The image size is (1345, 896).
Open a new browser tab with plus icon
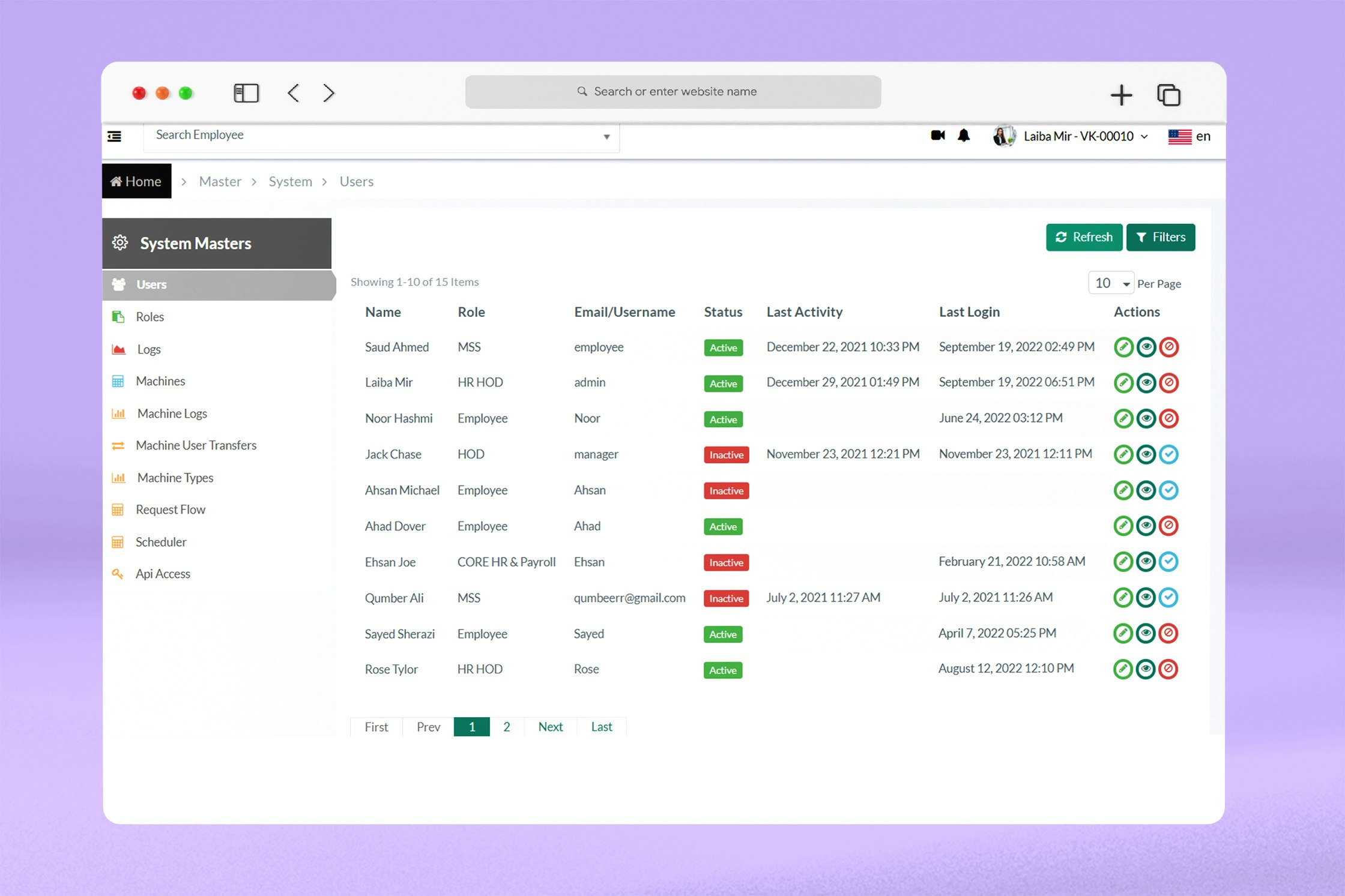tap(1121, 95)
